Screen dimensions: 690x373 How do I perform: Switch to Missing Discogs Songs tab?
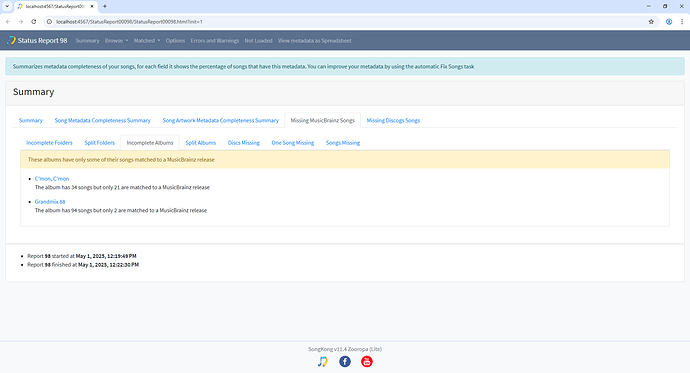[x=393, y=120]
